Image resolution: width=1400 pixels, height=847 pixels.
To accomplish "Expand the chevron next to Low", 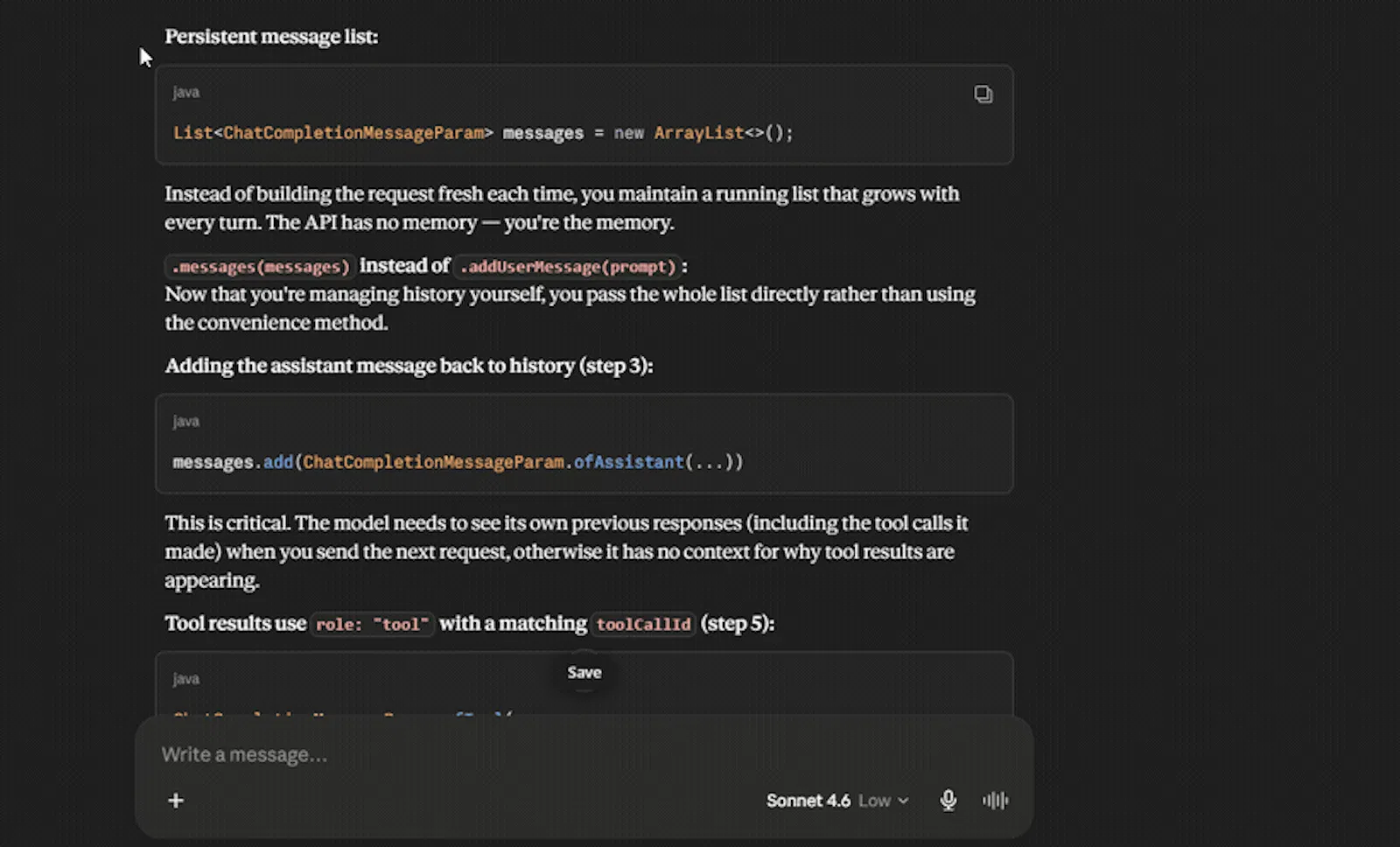I will click(903, 801).
